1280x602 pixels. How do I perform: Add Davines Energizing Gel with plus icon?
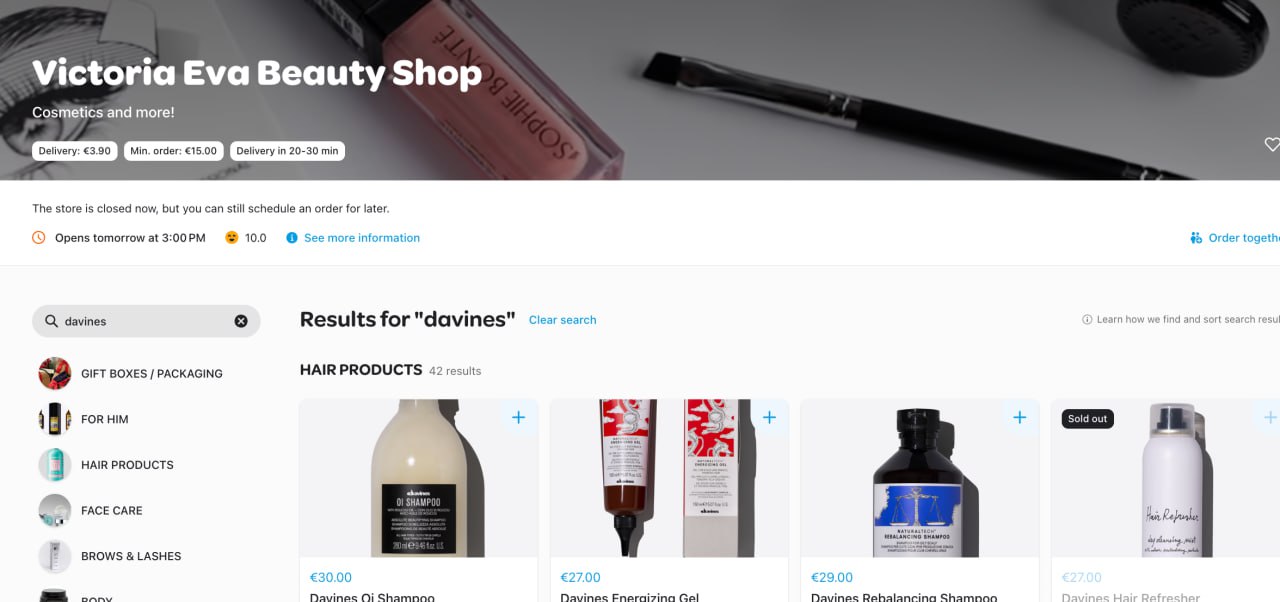click(x=769, y=418)
